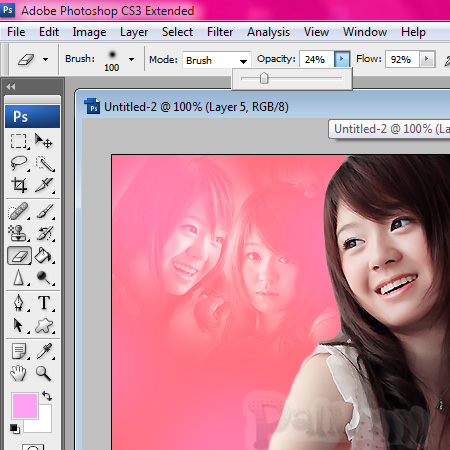Click the eraser tool preset icon

click(x=26, y=60)
